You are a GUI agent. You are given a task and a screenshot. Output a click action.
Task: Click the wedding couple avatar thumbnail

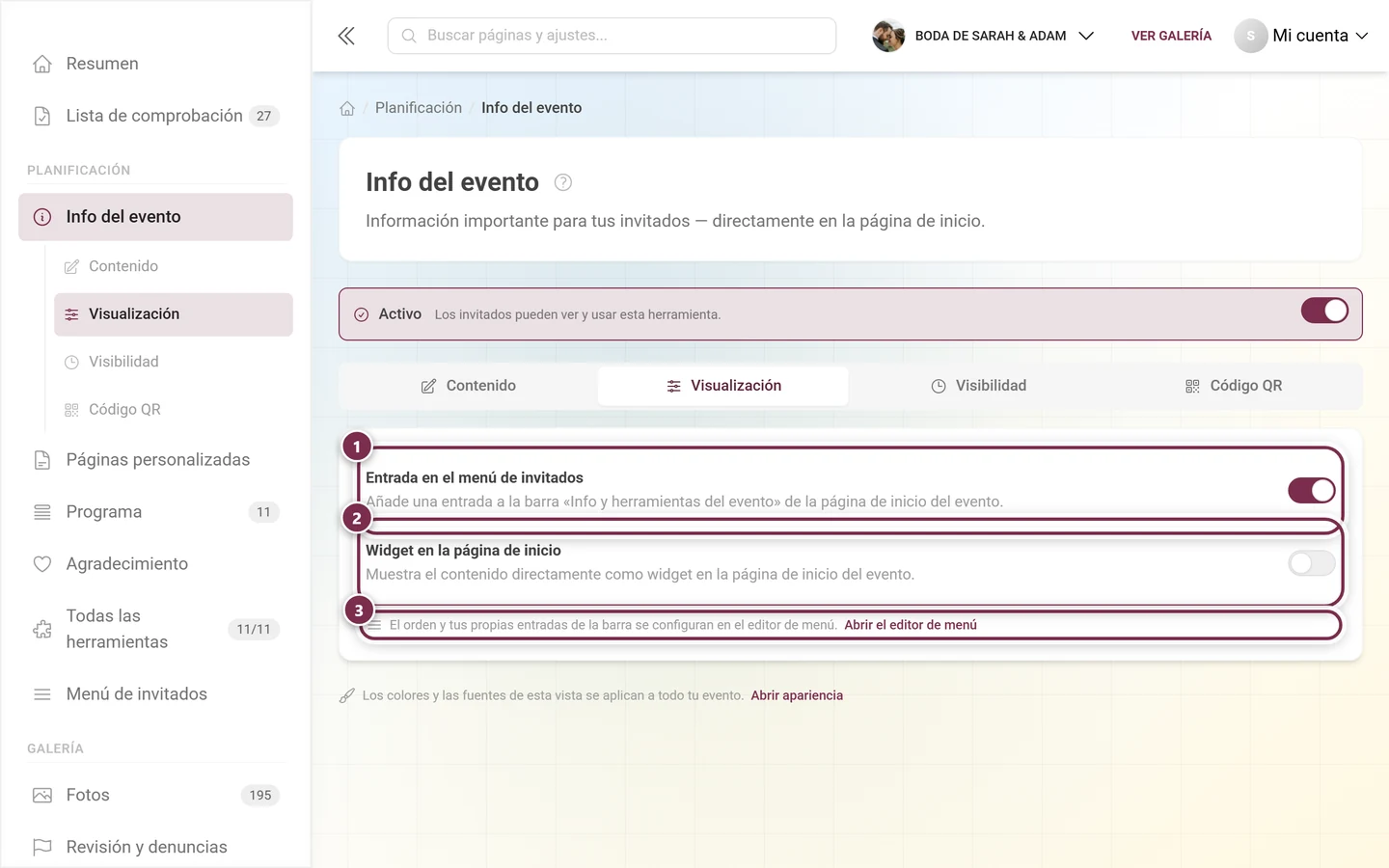[888, 36]
